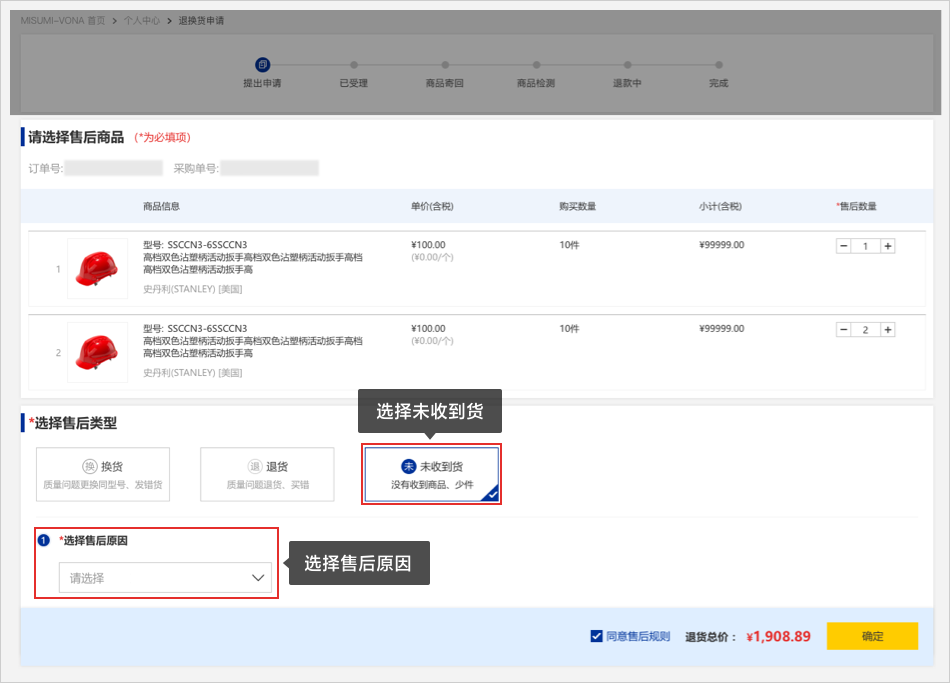Open the 同意售后规则 rules link
Screen dimensions: 950x683
point(638,636)
